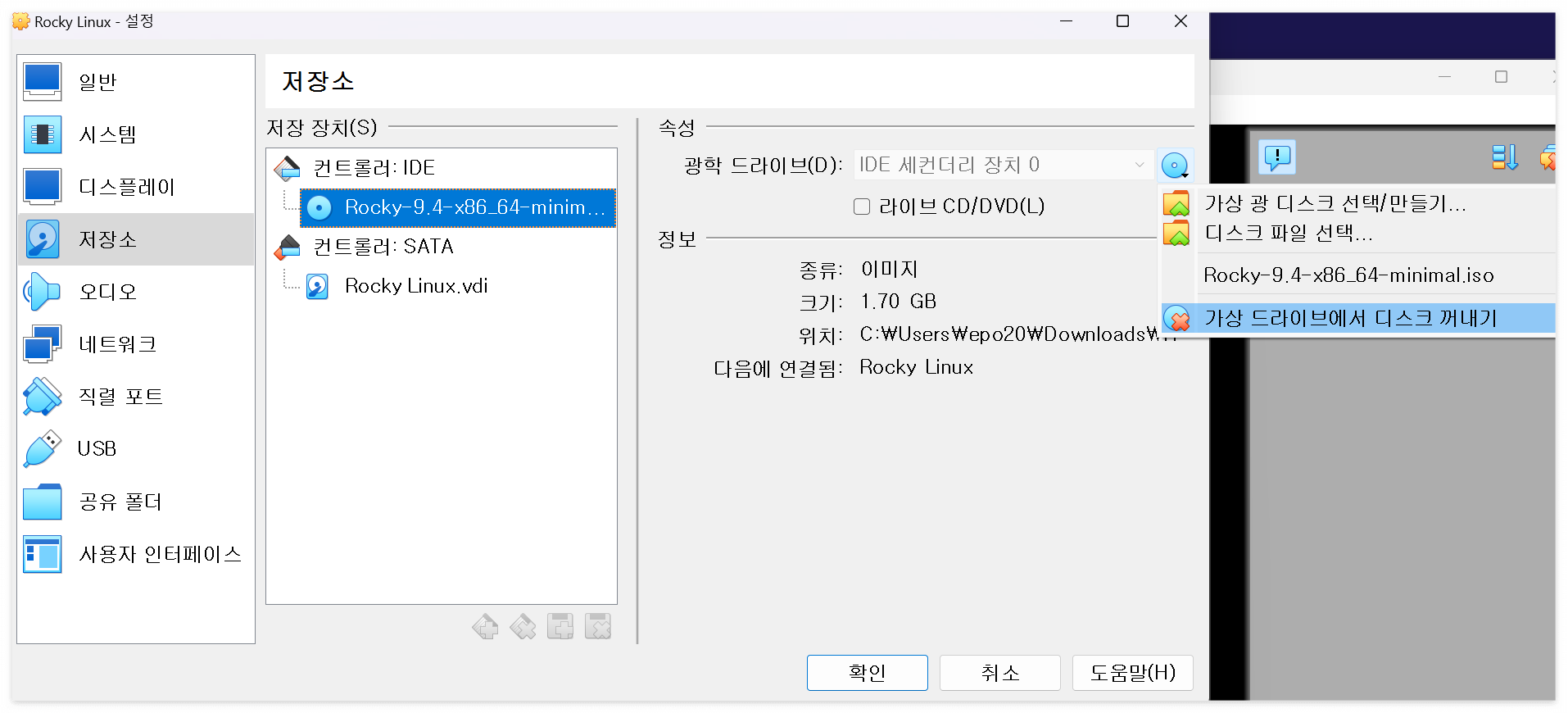Open the 일반 settings category
1568x713 pixels.
coord(136,82)
